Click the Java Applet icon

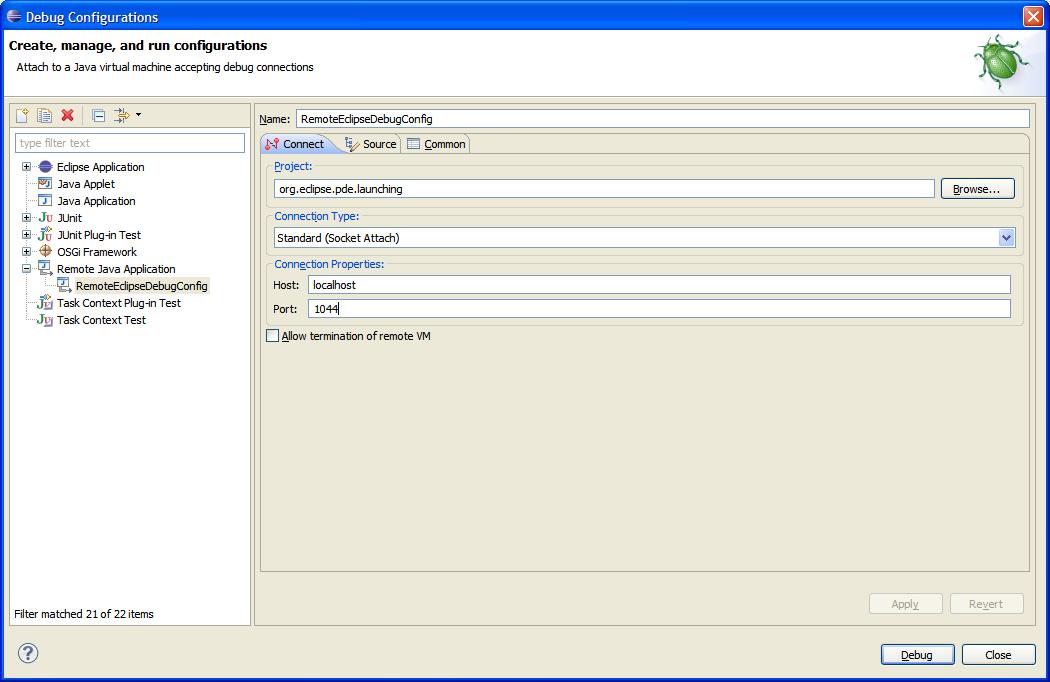click(45, 184)
